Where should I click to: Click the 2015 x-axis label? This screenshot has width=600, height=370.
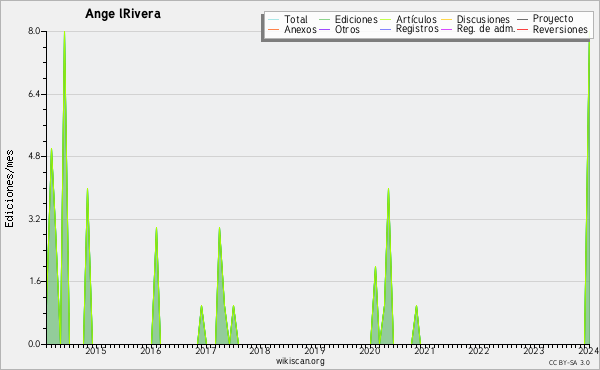click(96, 350)
